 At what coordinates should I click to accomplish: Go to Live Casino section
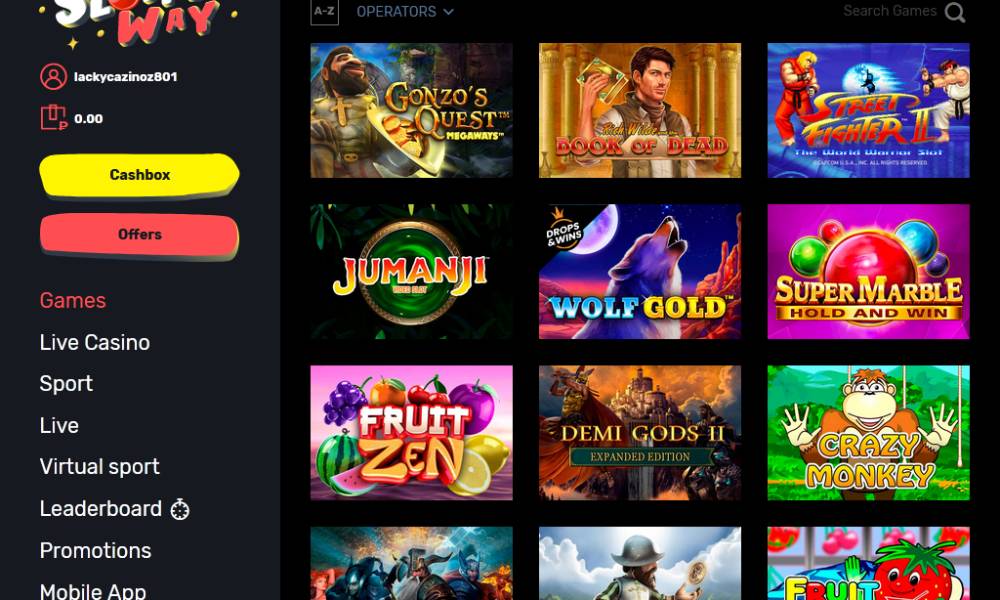(x=94, y=342)
